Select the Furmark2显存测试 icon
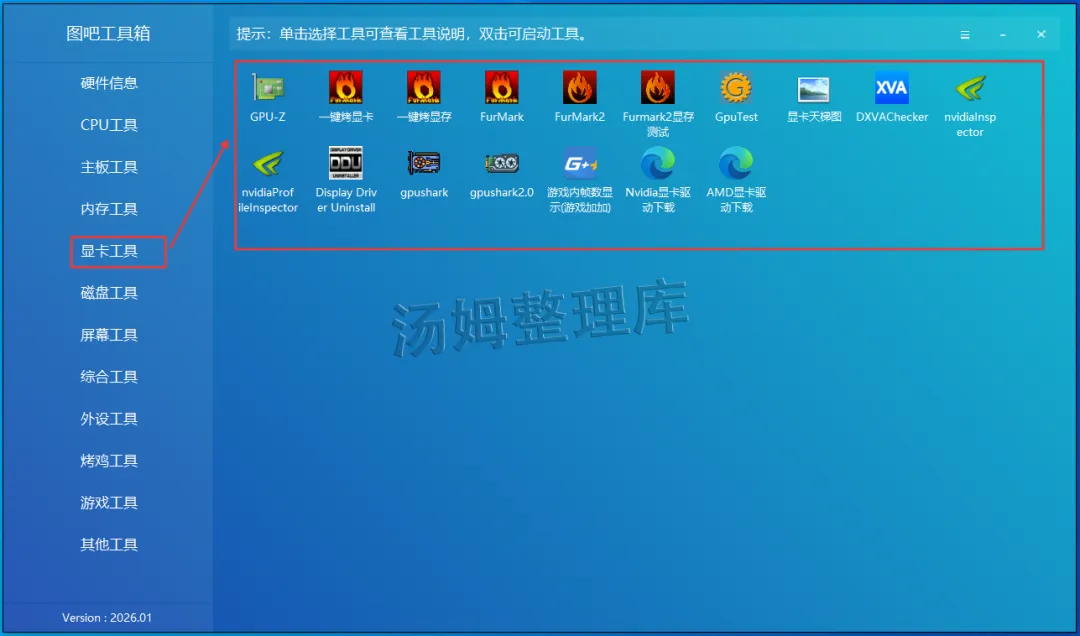This screenshot has width=1080, height=636. (x=658, y=88)
